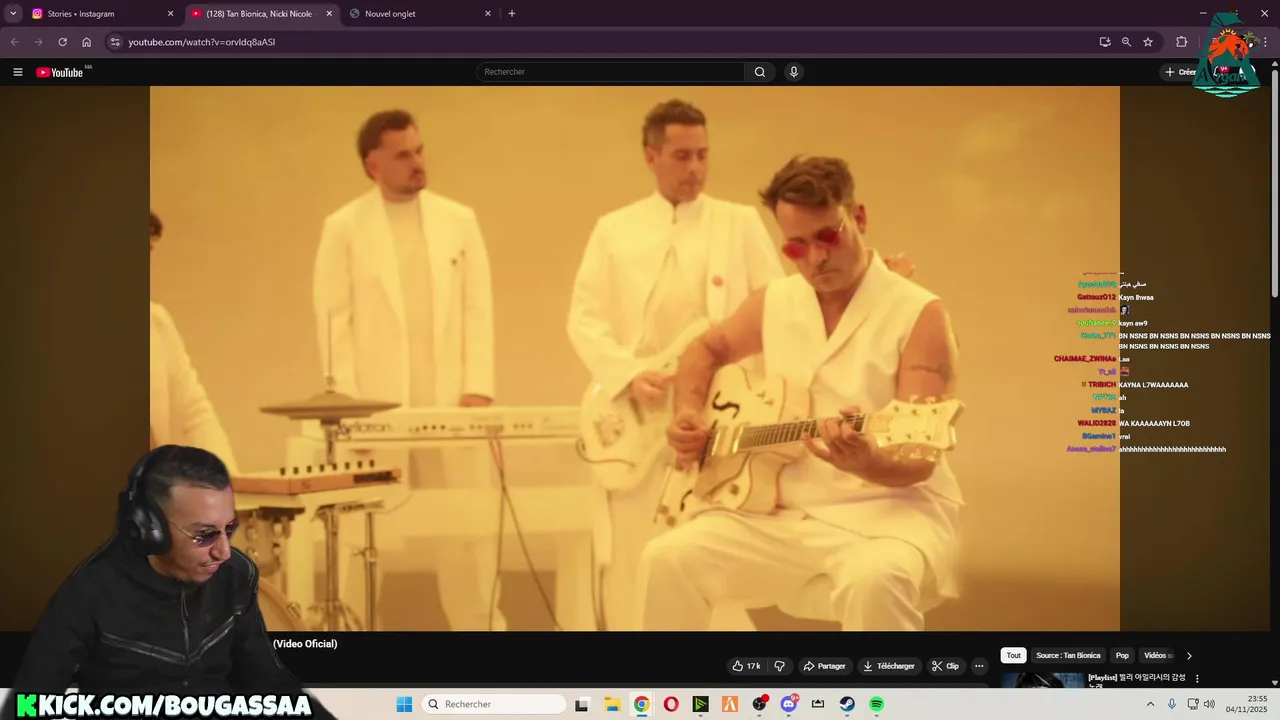Click the install app icon in address bar
Image resolution: width=1280 pixels, height=720 pixels.
click(x=1105, y=42)
